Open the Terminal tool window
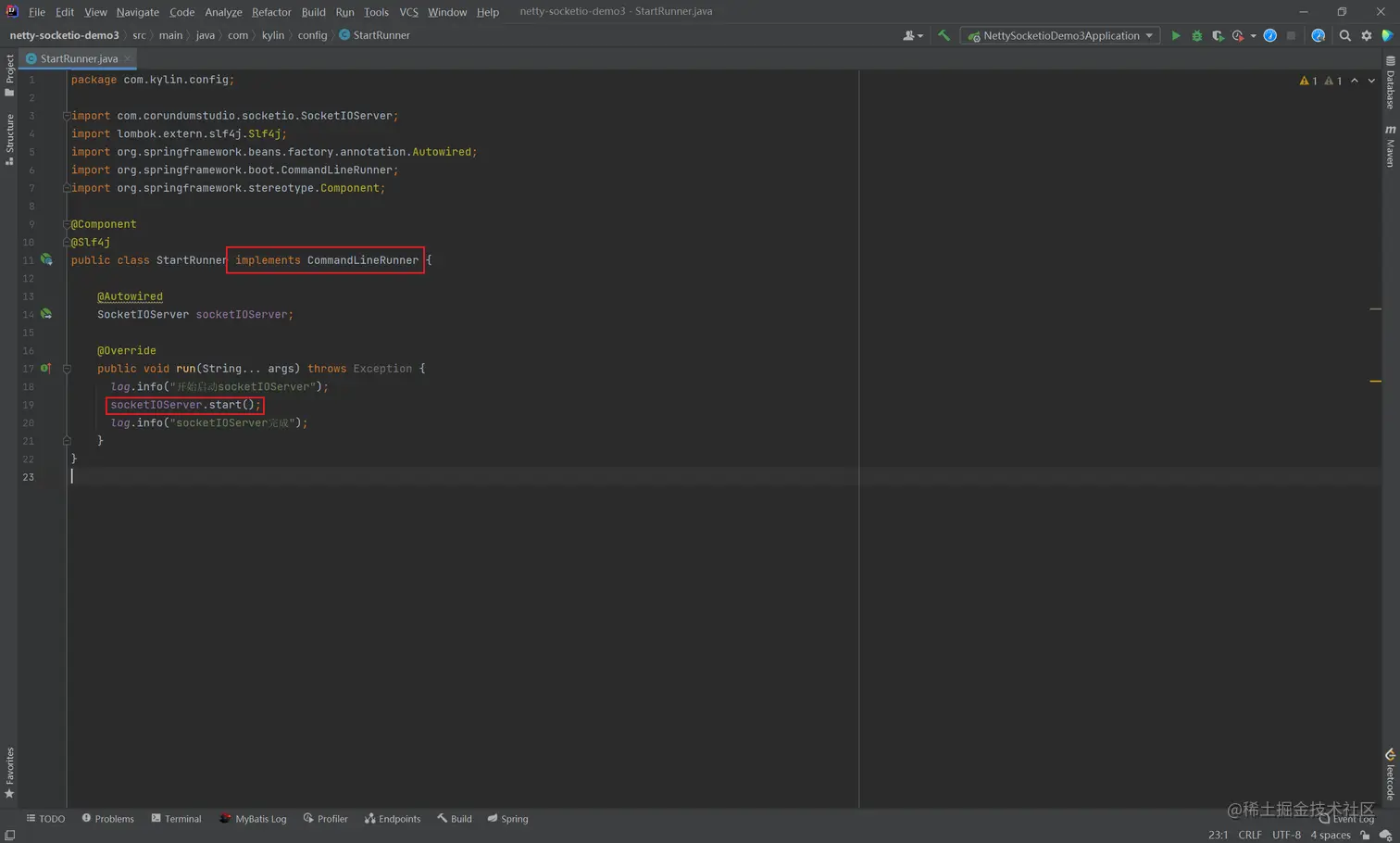This screenshot has width=1400, height=843. click(x=176, y=819)
